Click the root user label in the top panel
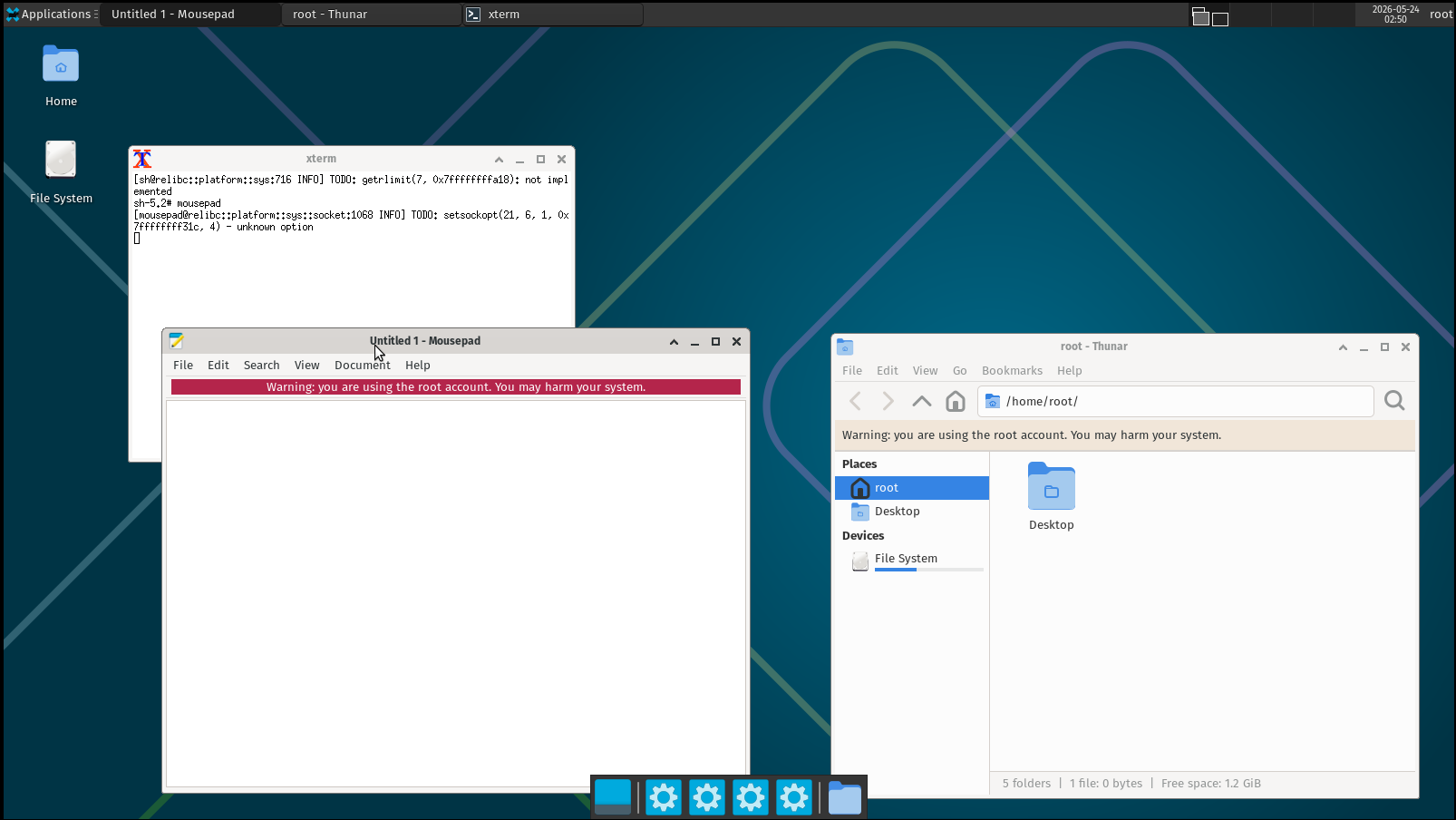The height and width of the screenshot is (820, 1456). tap(1441, 14)
